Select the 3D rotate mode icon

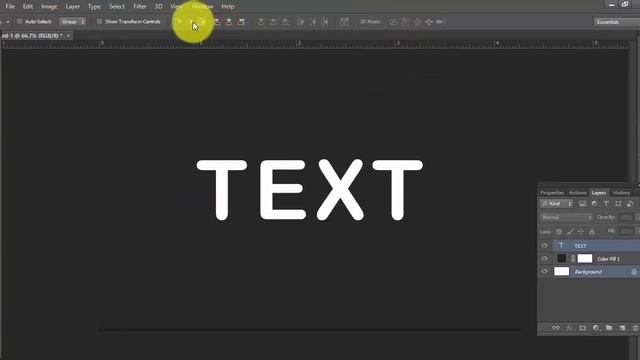click(x=393, y=22)
